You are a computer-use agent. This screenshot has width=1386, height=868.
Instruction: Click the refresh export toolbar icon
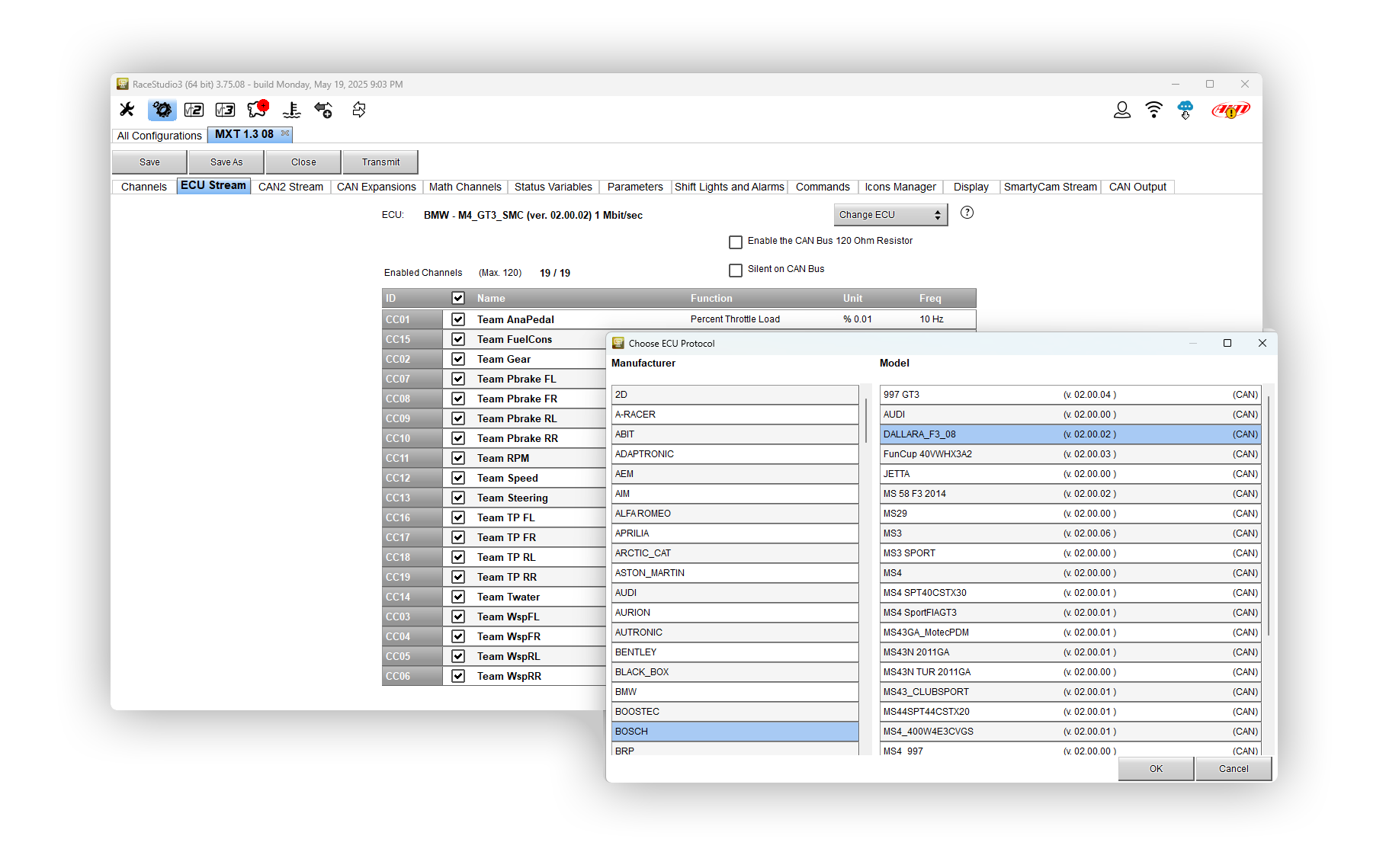pos(359,110)
